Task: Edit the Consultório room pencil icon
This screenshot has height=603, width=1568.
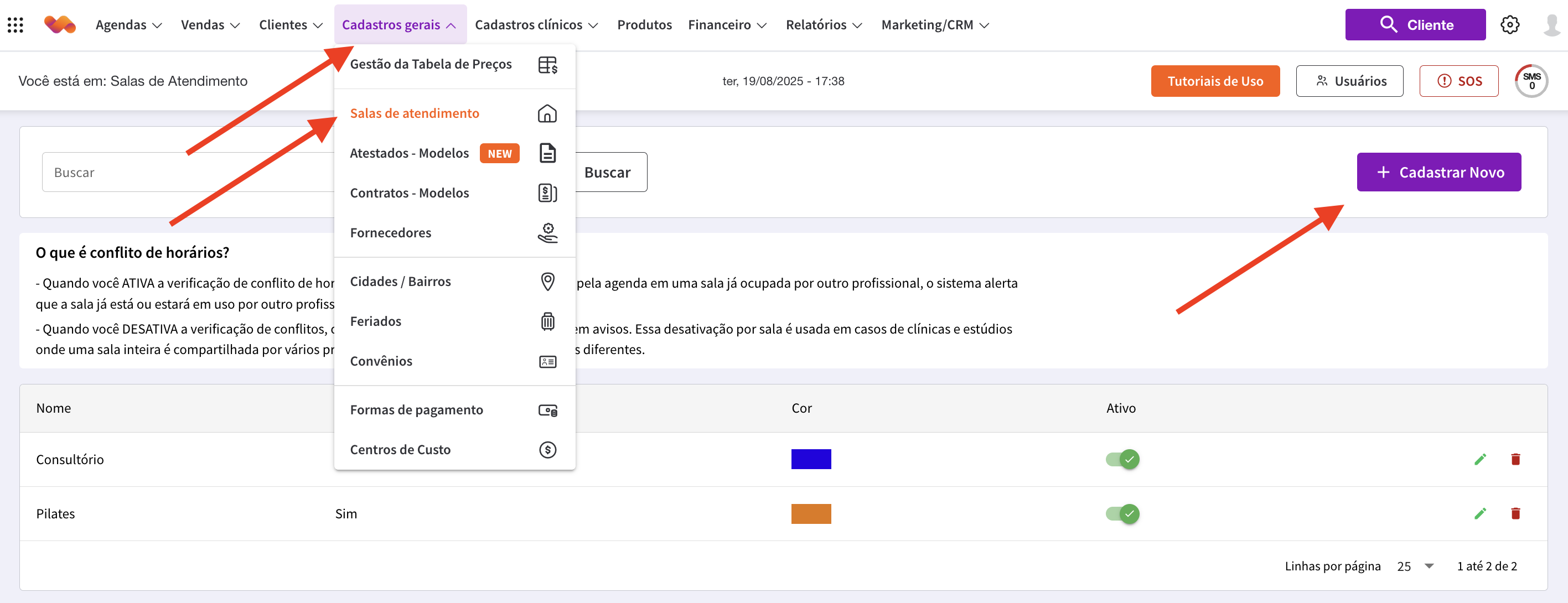Action: (x=1480, y=459)
